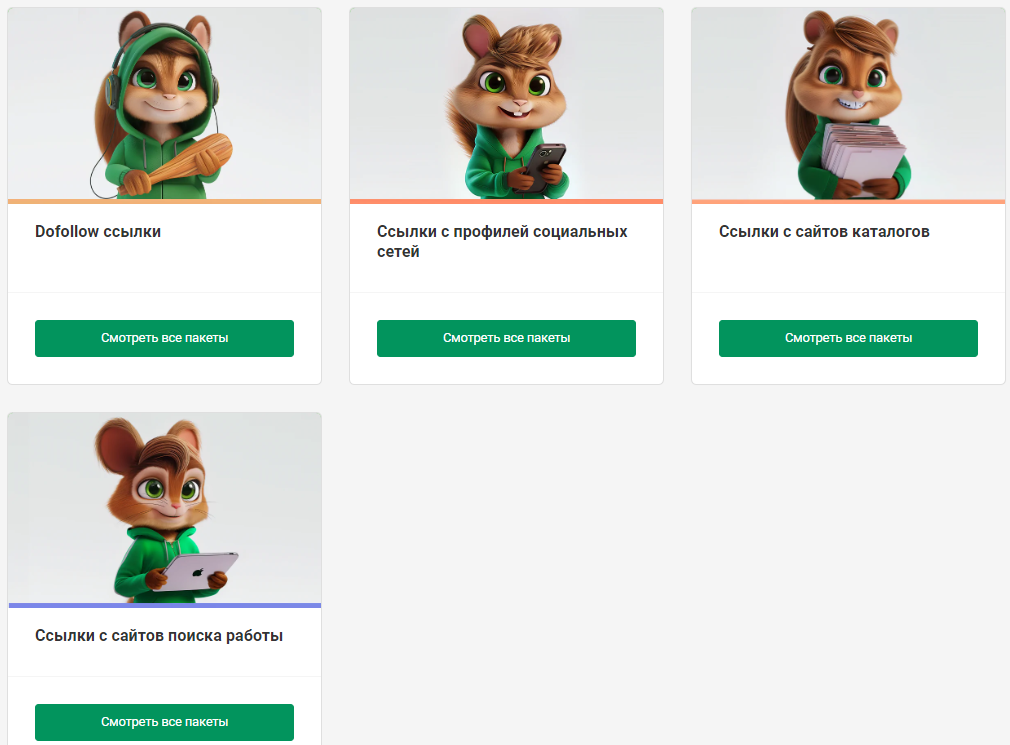This screenshot has width=1010, height=745.
Task: Open the Dofollow ссылки card image
Action: point(164,103)
